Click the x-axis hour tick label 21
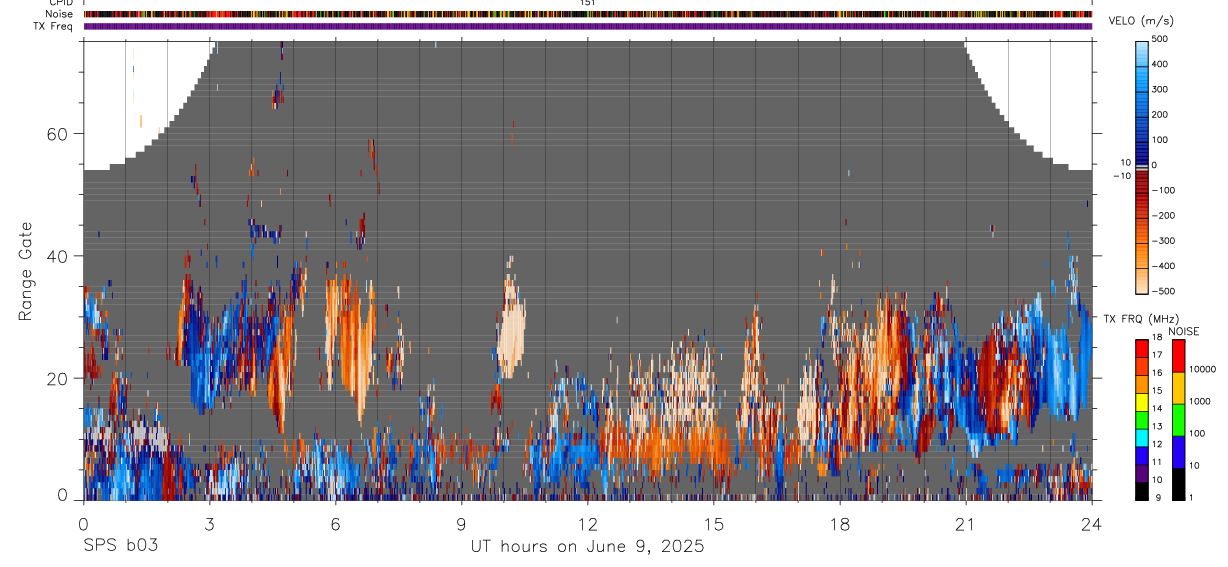The height and width of the screenshot is (567, 1228). point(965,523)
